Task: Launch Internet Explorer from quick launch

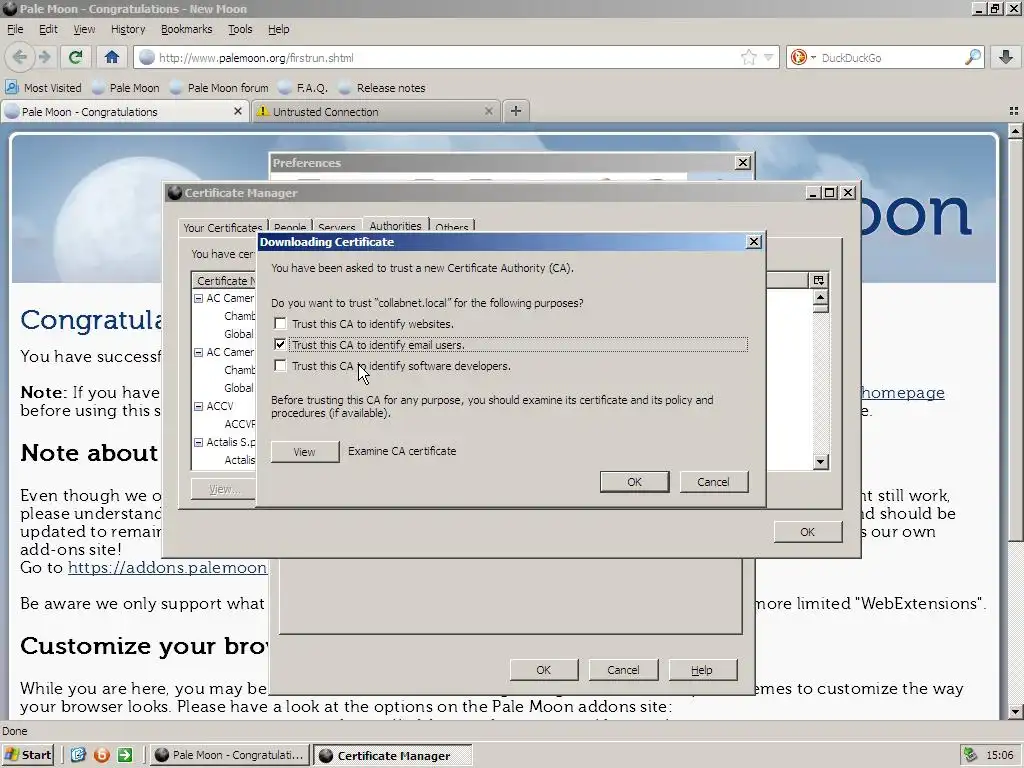Action: tap(78, 755)
